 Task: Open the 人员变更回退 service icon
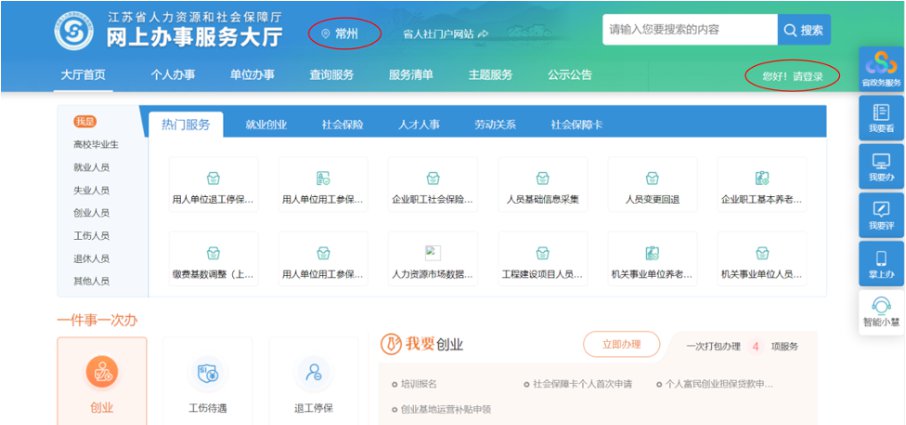click(652, 179)
